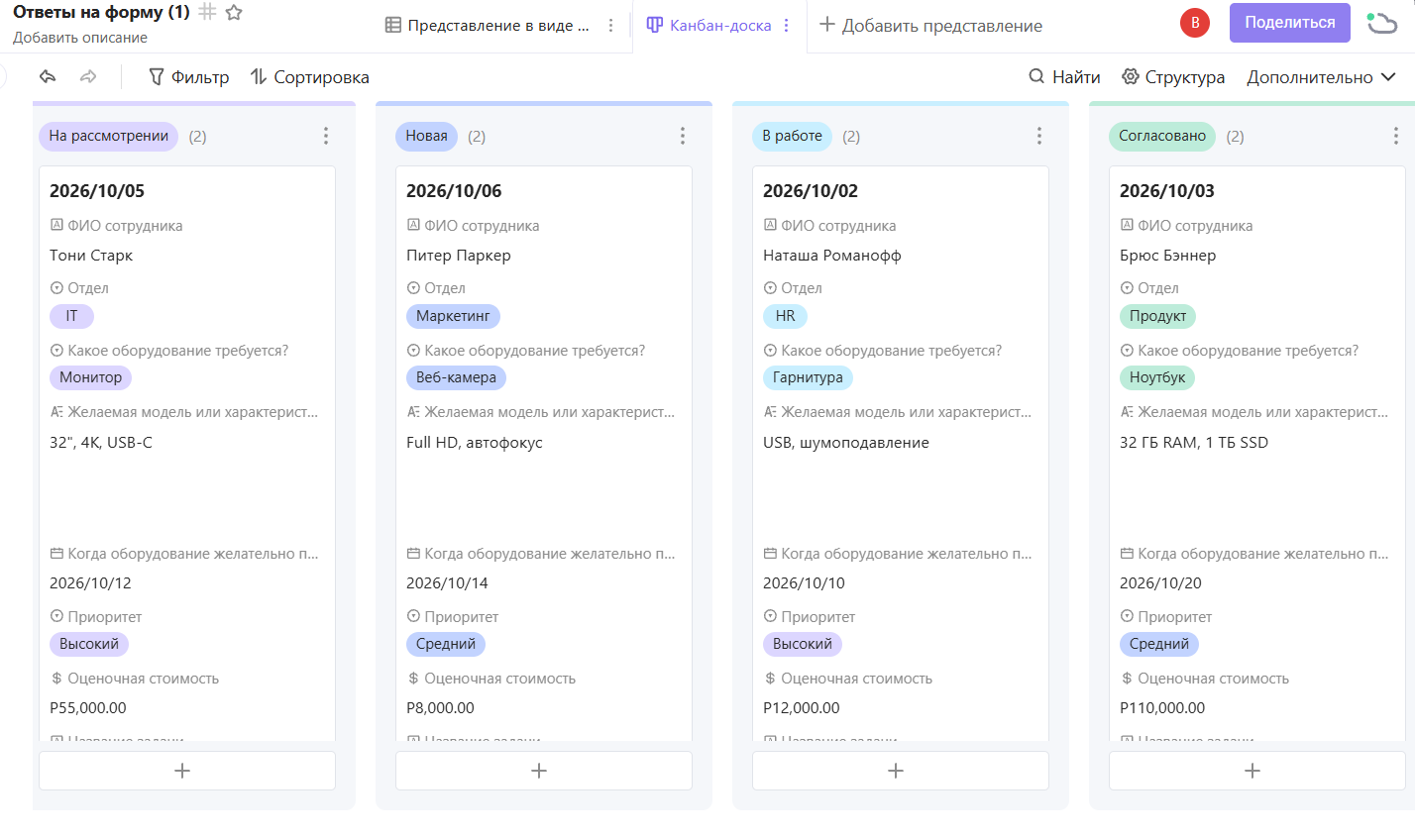Click the Гарнитура equipment tag

click(808, 377)
